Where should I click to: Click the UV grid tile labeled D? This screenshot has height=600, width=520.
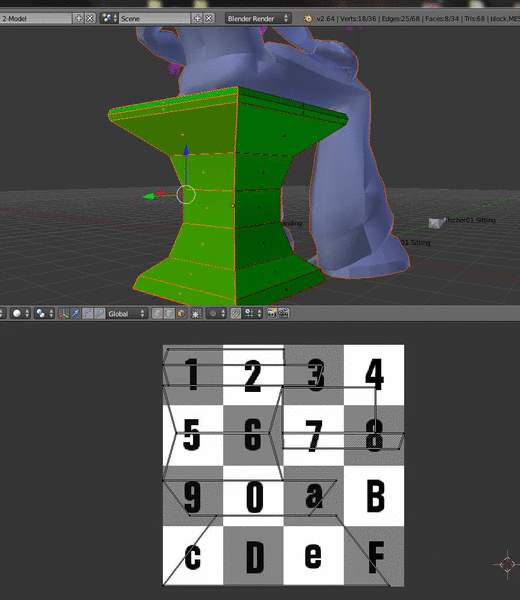tap(253, 556)
